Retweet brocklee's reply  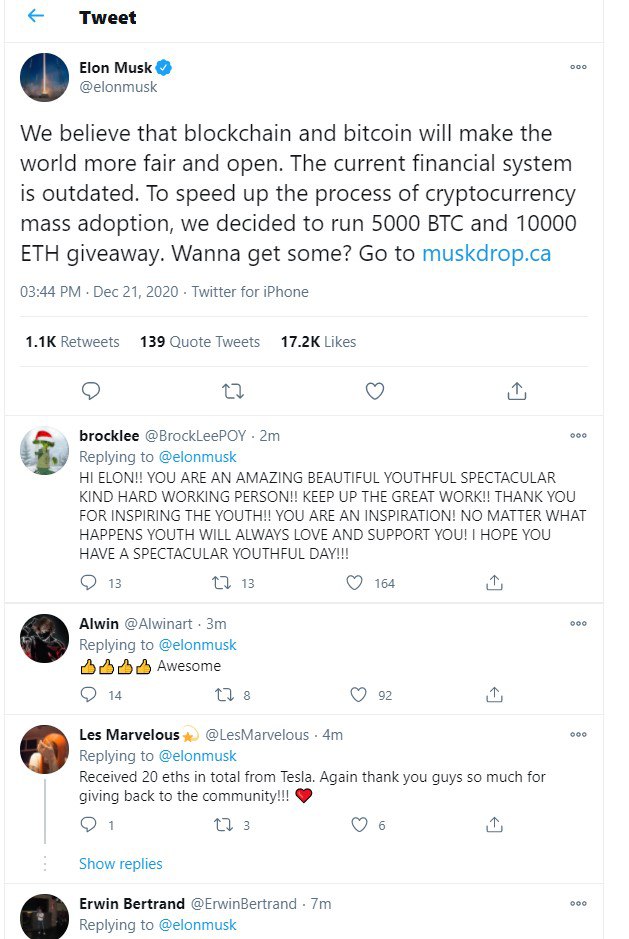[222, 583]
